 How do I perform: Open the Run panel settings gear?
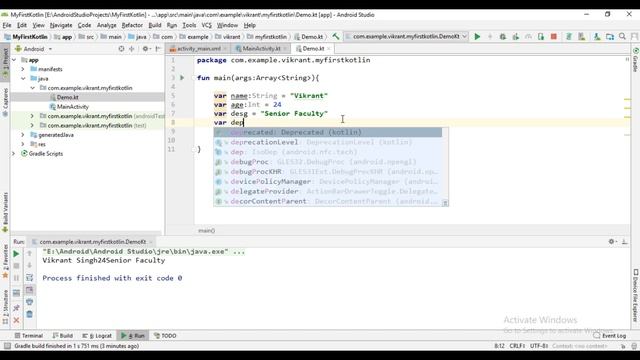pos(611,242)
